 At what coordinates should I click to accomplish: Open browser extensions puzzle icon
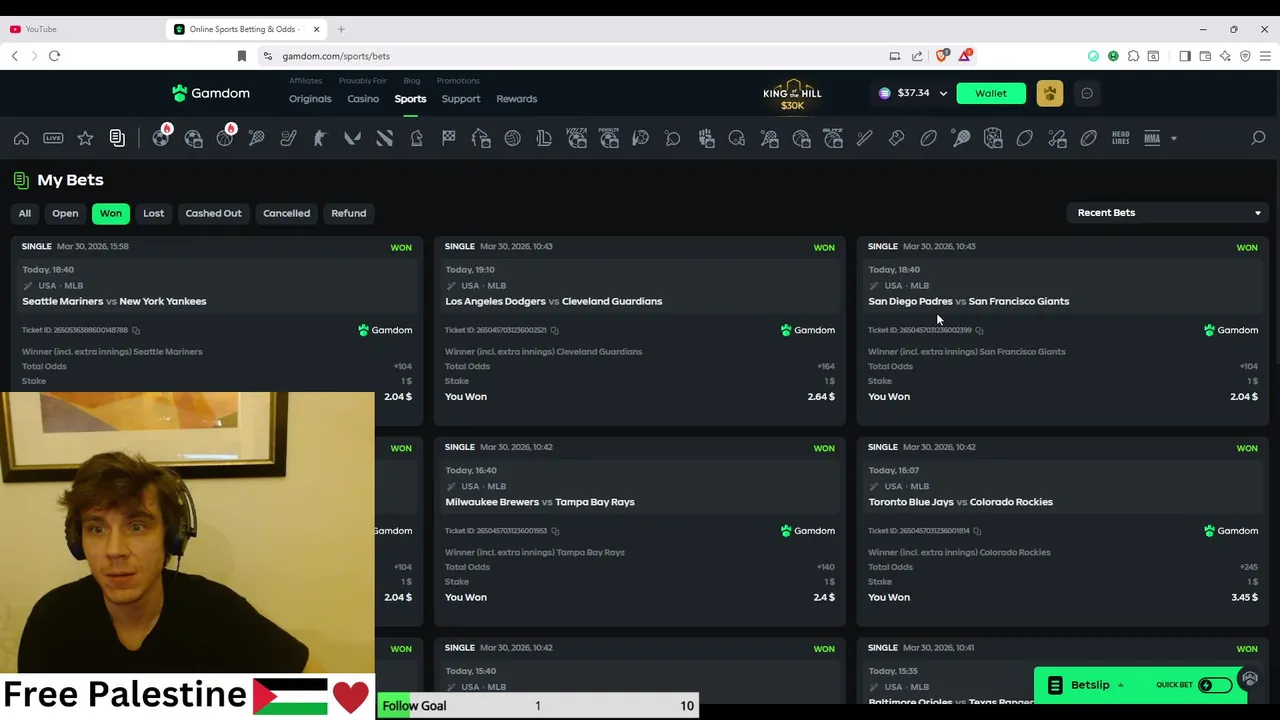click(x=1133, y=56)
